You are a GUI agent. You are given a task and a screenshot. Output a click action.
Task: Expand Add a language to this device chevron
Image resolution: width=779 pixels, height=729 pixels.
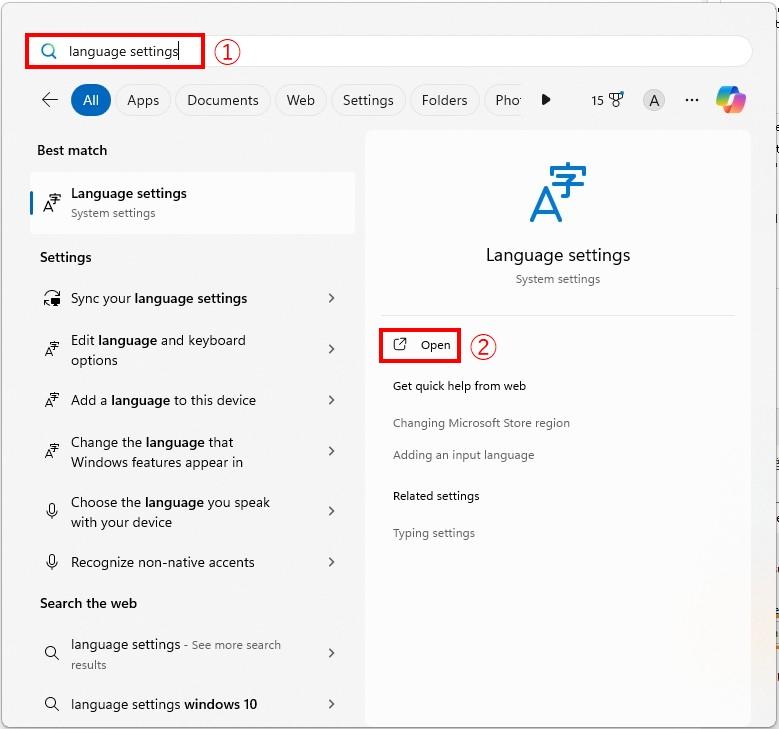[x=331, y=400]
